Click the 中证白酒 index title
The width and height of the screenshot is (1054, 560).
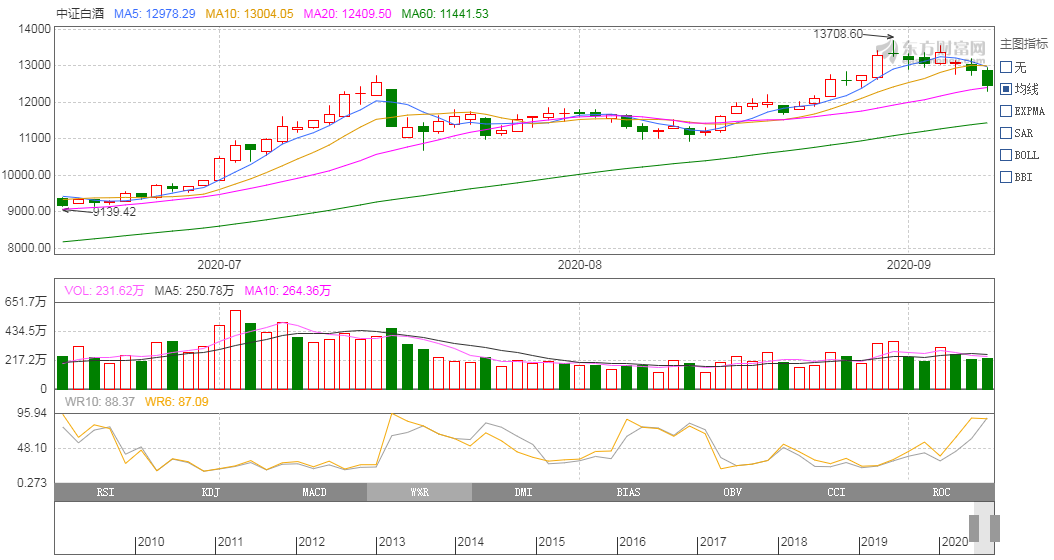coord(80,13)
